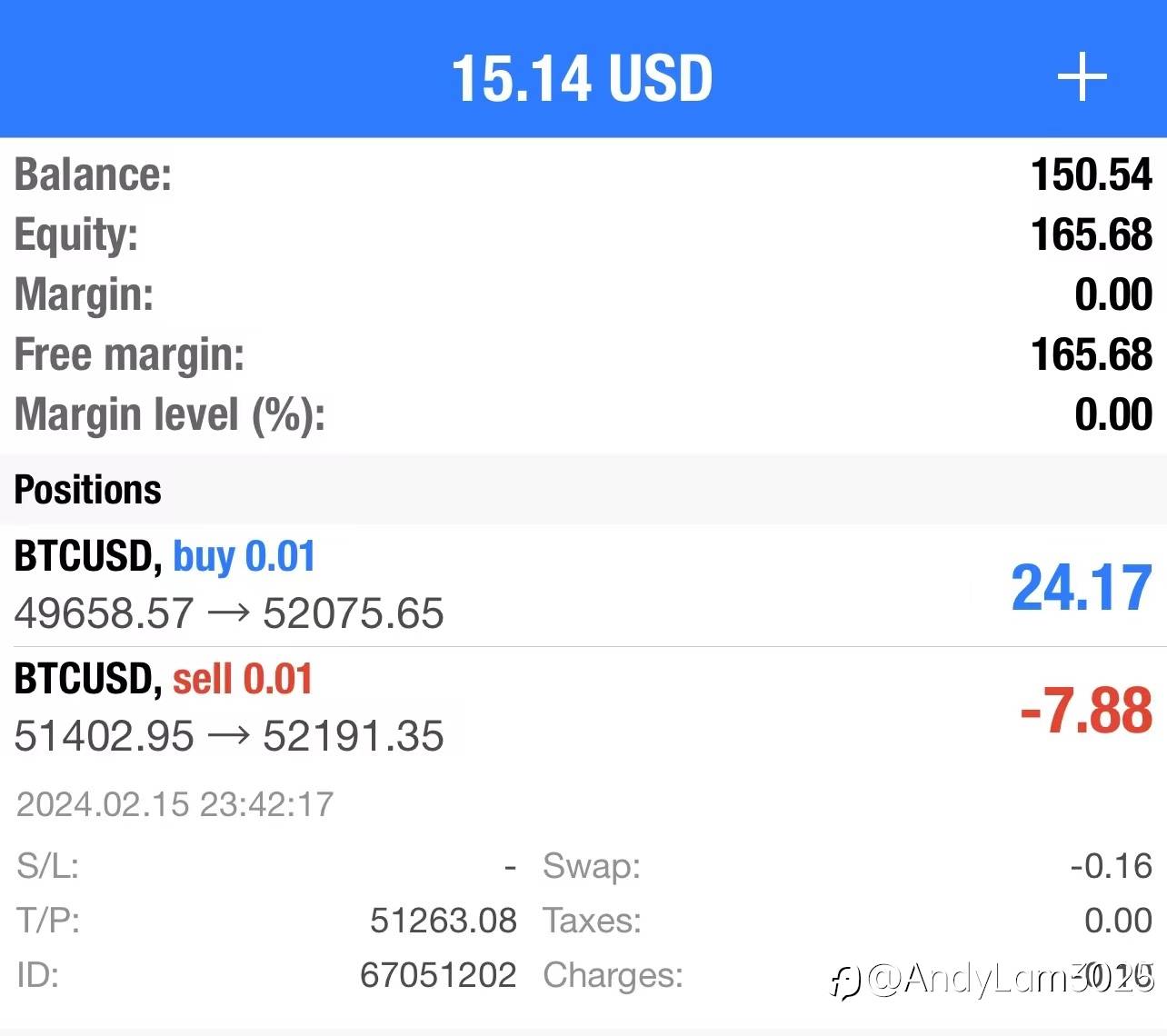The width and height of the screenshot is (1167, 1036).
Task: Click the open timestamp 2024.02.15 23:42:17
Action: 175,804
